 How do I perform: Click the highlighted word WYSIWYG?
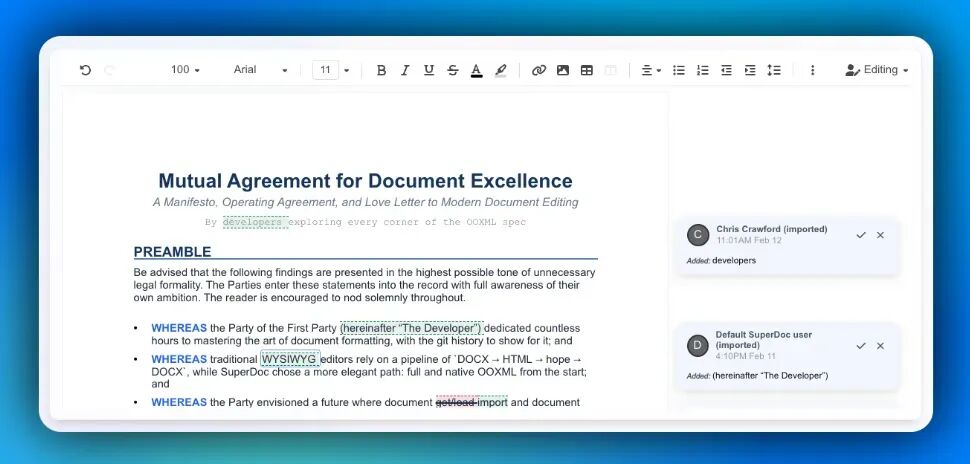coord(290,359)
